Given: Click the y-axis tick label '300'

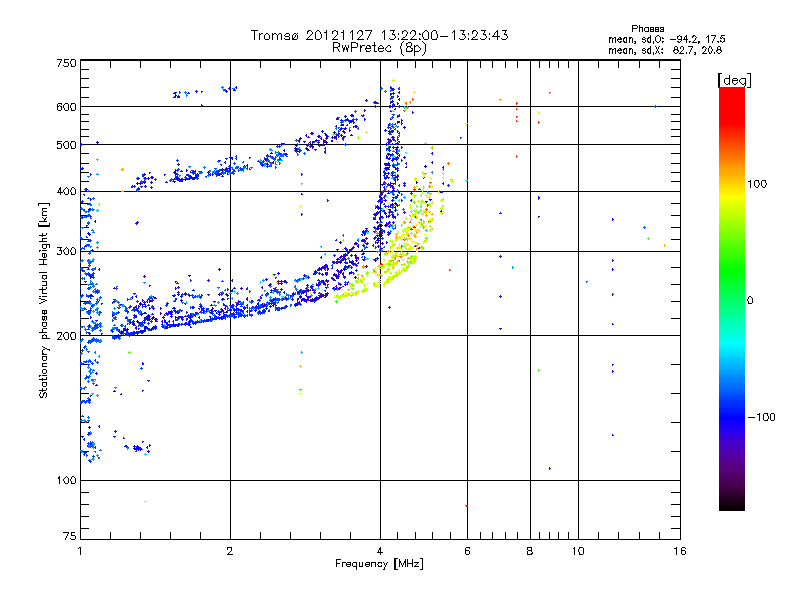Looking at the screenshot, I should (x=66, y=252).
